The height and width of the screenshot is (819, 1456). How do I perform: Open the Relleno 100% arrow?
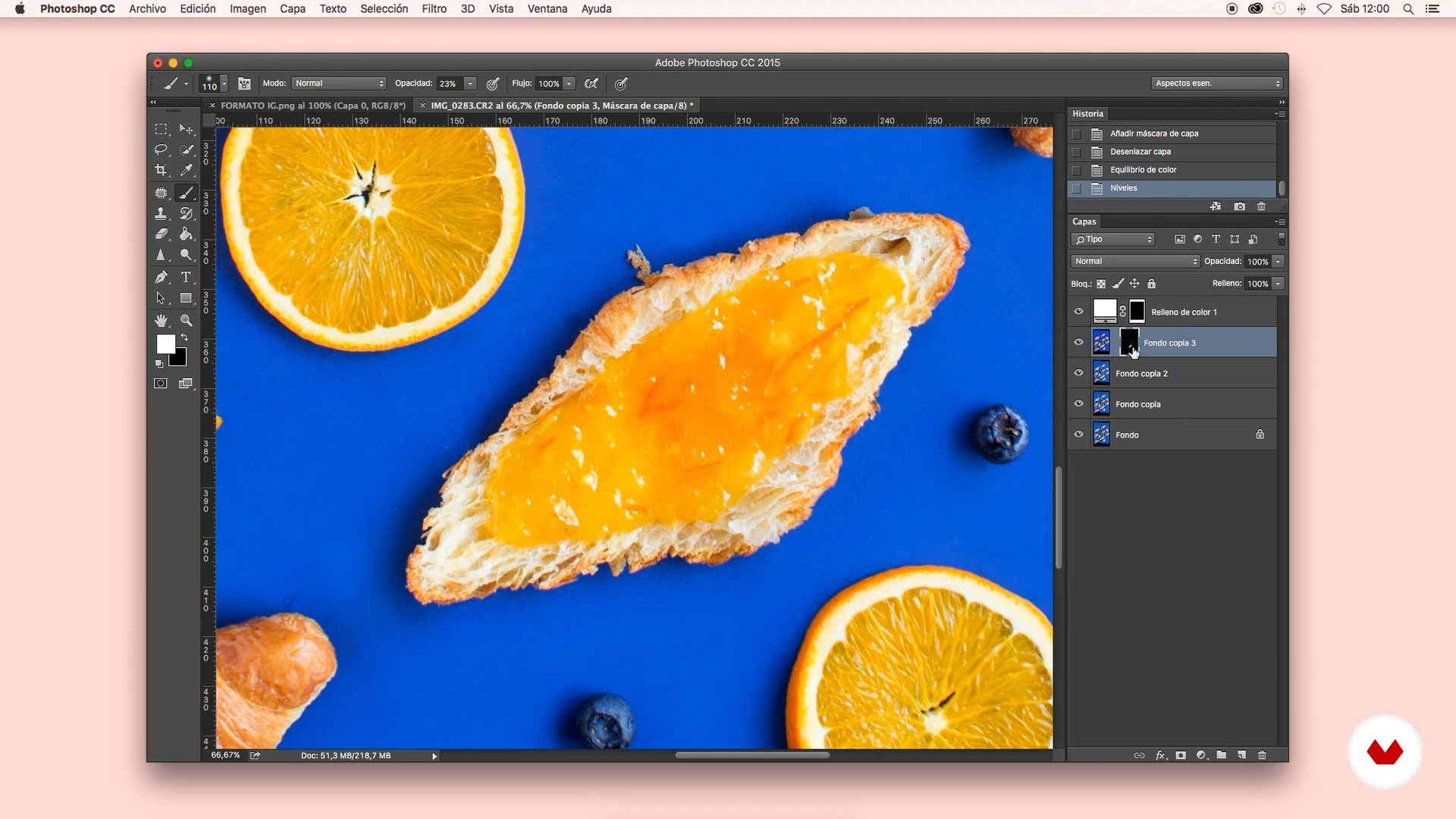(1278, 284)
